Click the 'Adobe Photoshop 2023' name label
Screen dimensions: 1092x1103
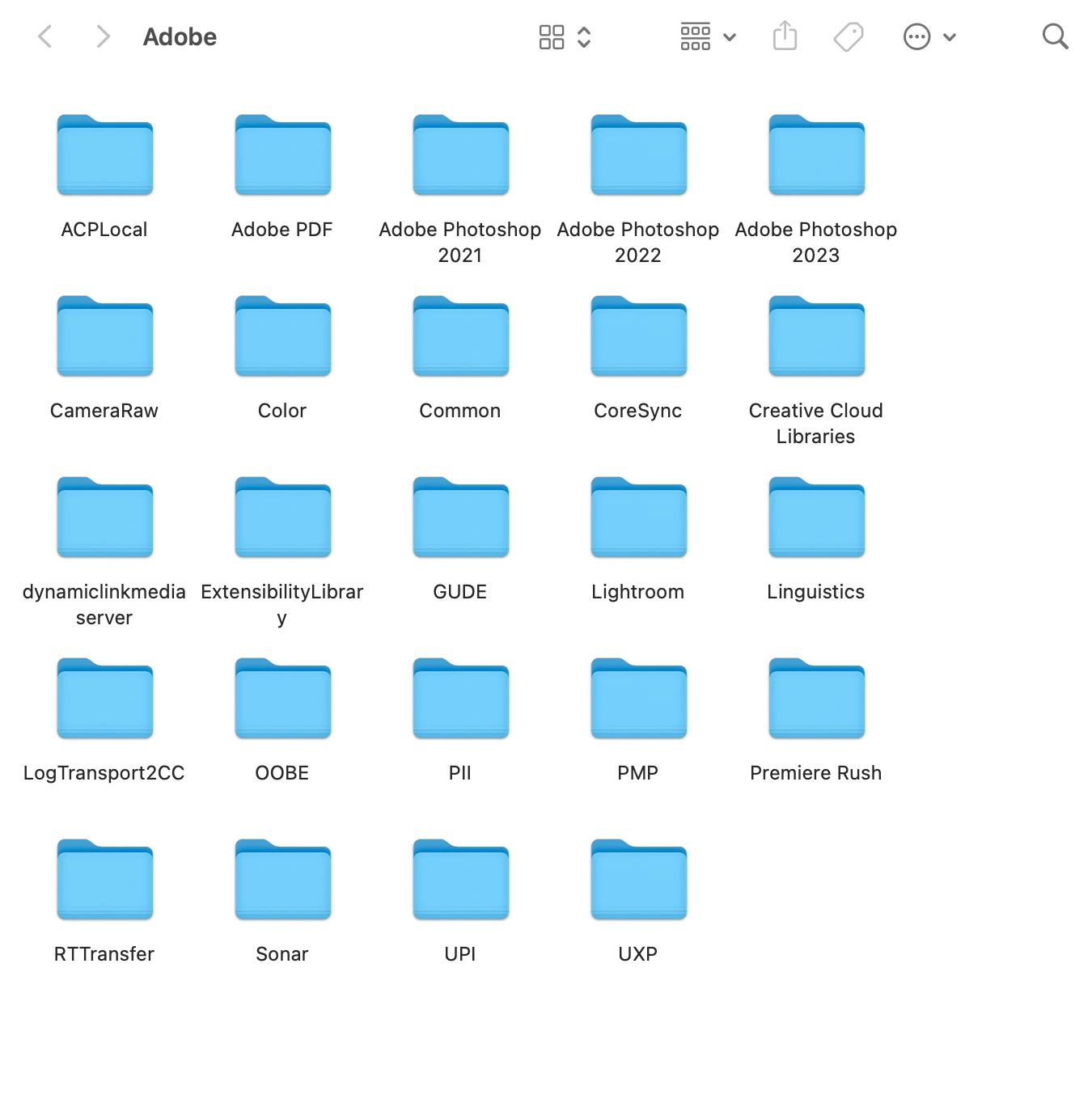click(x=816, y=243)
